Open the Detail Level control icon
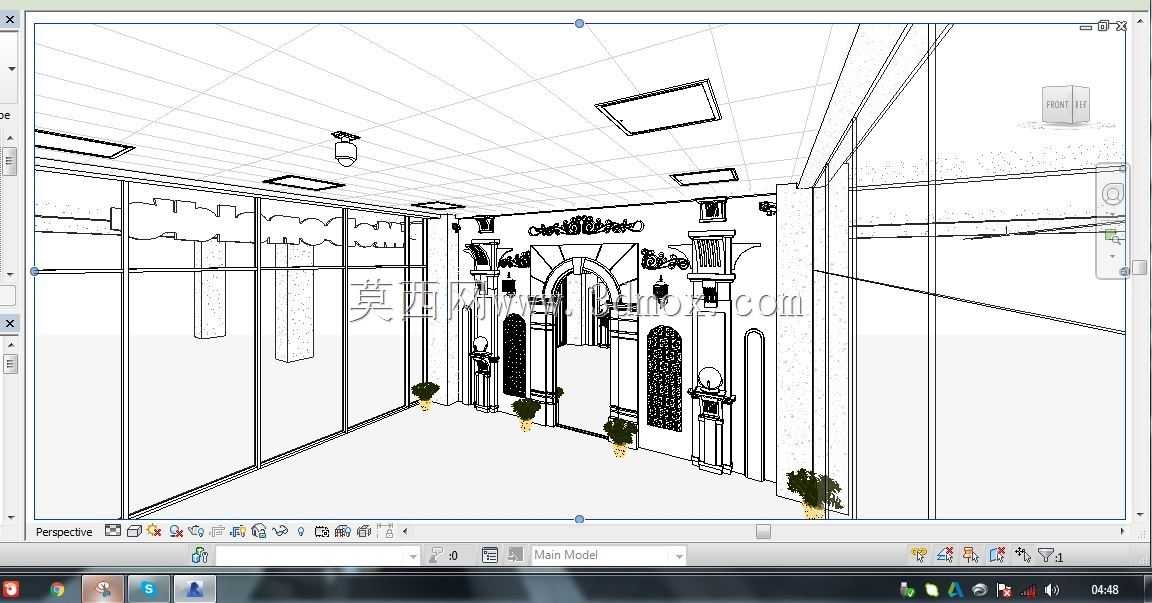Screen dimensions: 1152x603 (x=112, y=531)
